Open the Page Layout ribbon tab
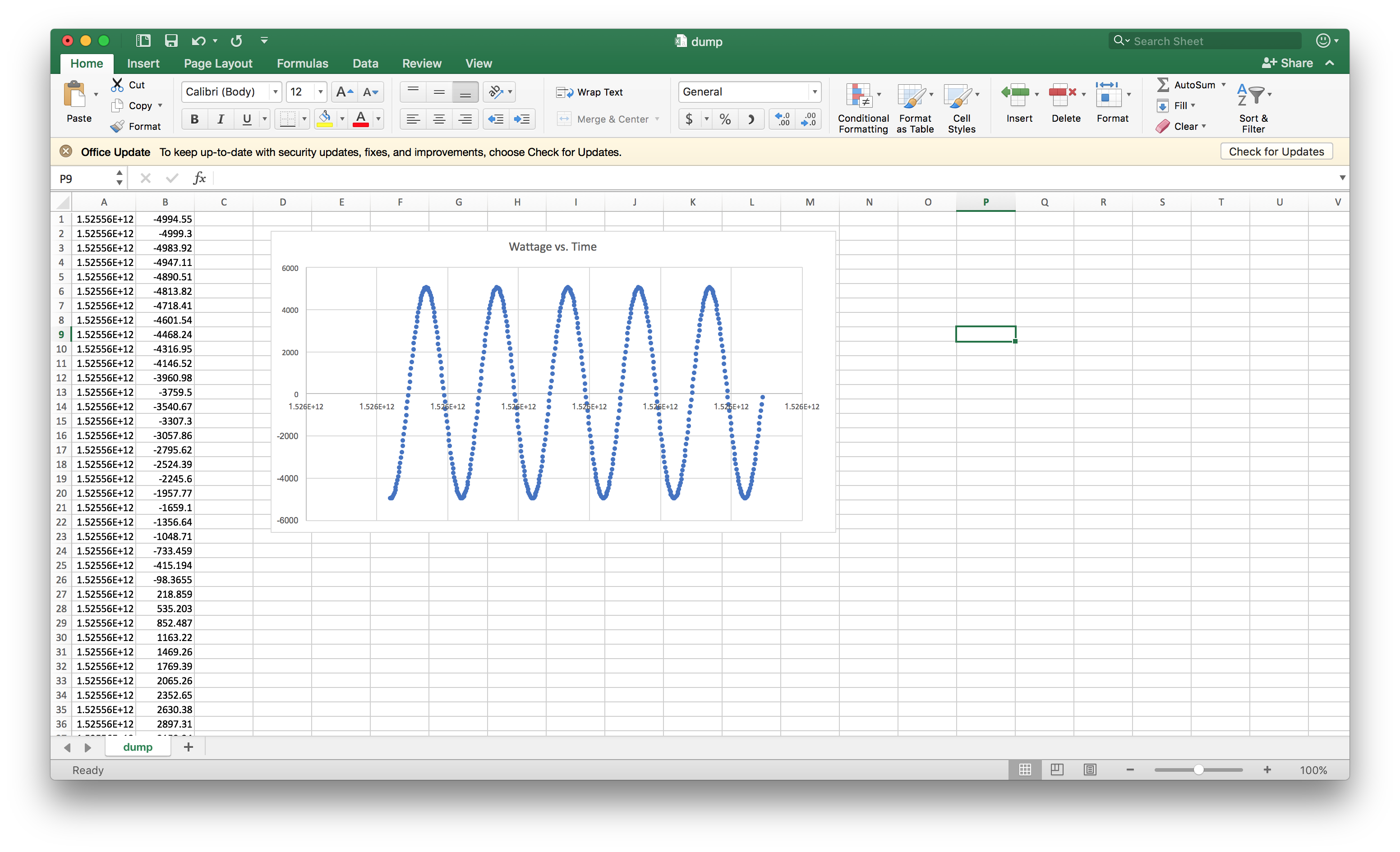1400x852 pixels. tap(218, 63)
